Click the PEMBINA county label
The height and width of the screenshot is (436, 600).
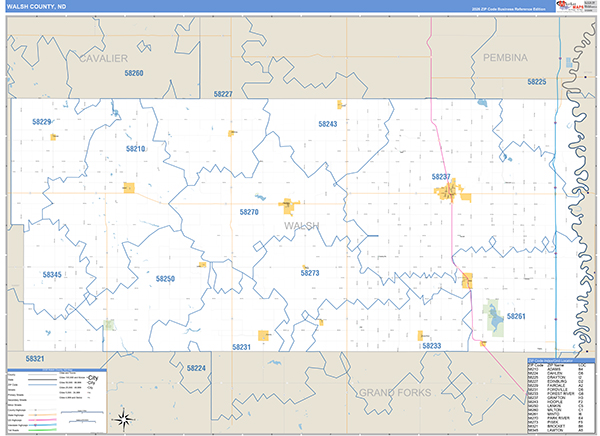click(504, 59)
